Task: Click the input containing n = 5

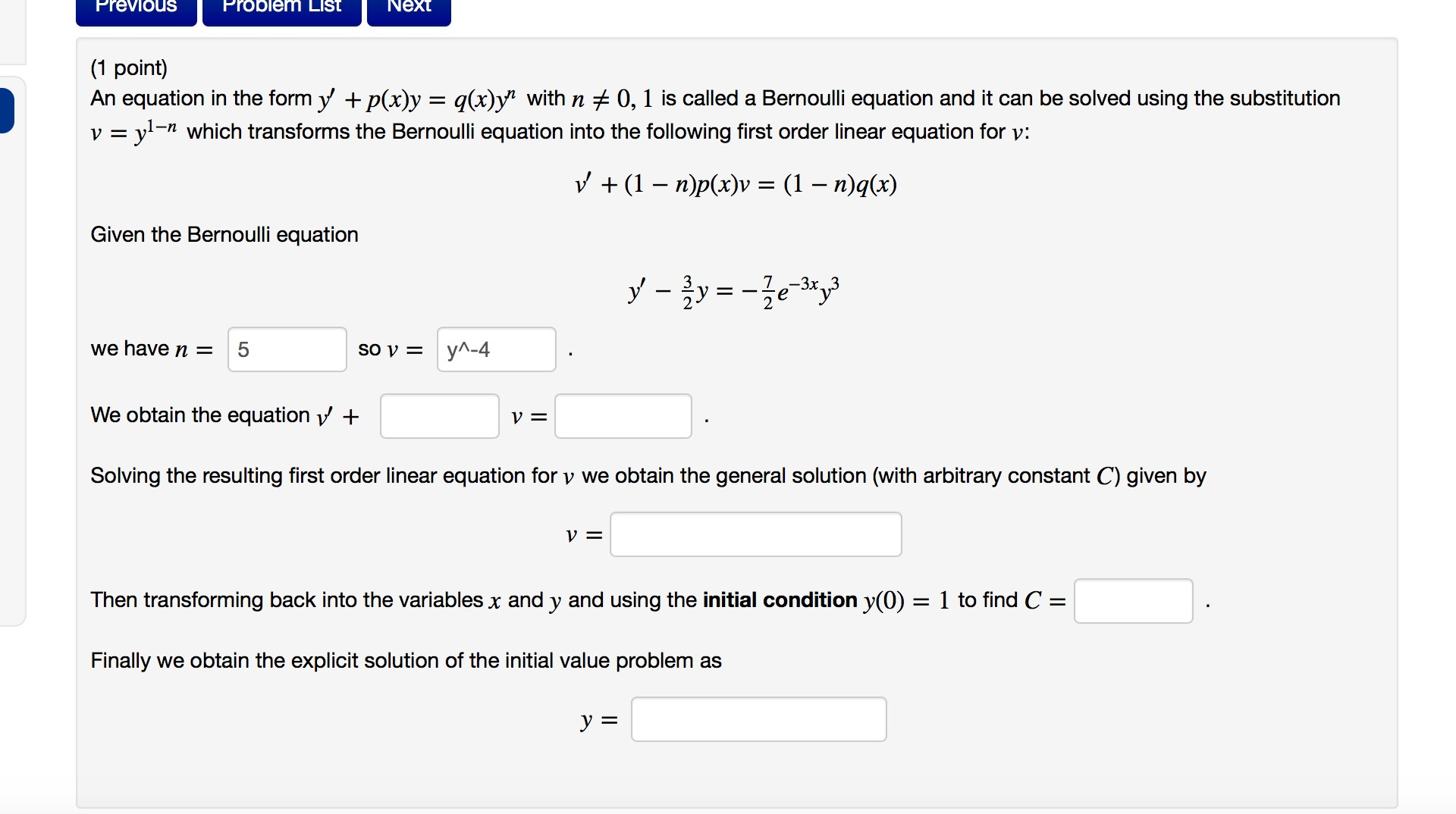Action: point(287,349)
